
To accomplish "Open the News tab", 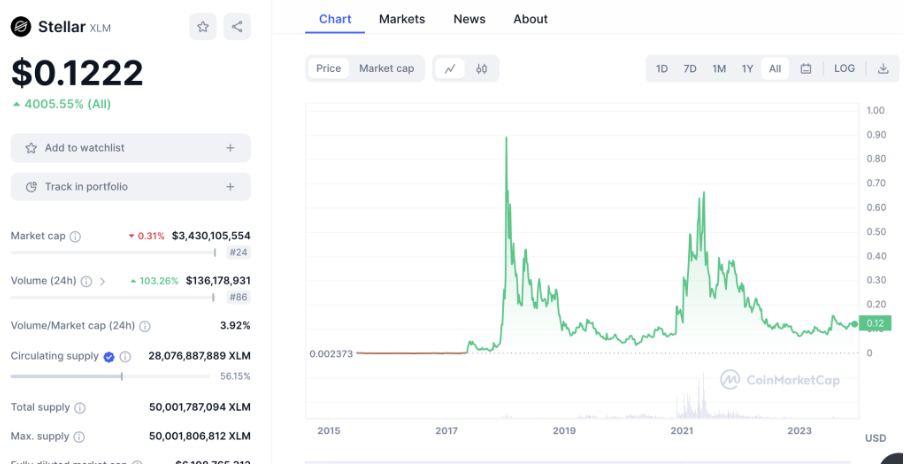I will [469, 19].
